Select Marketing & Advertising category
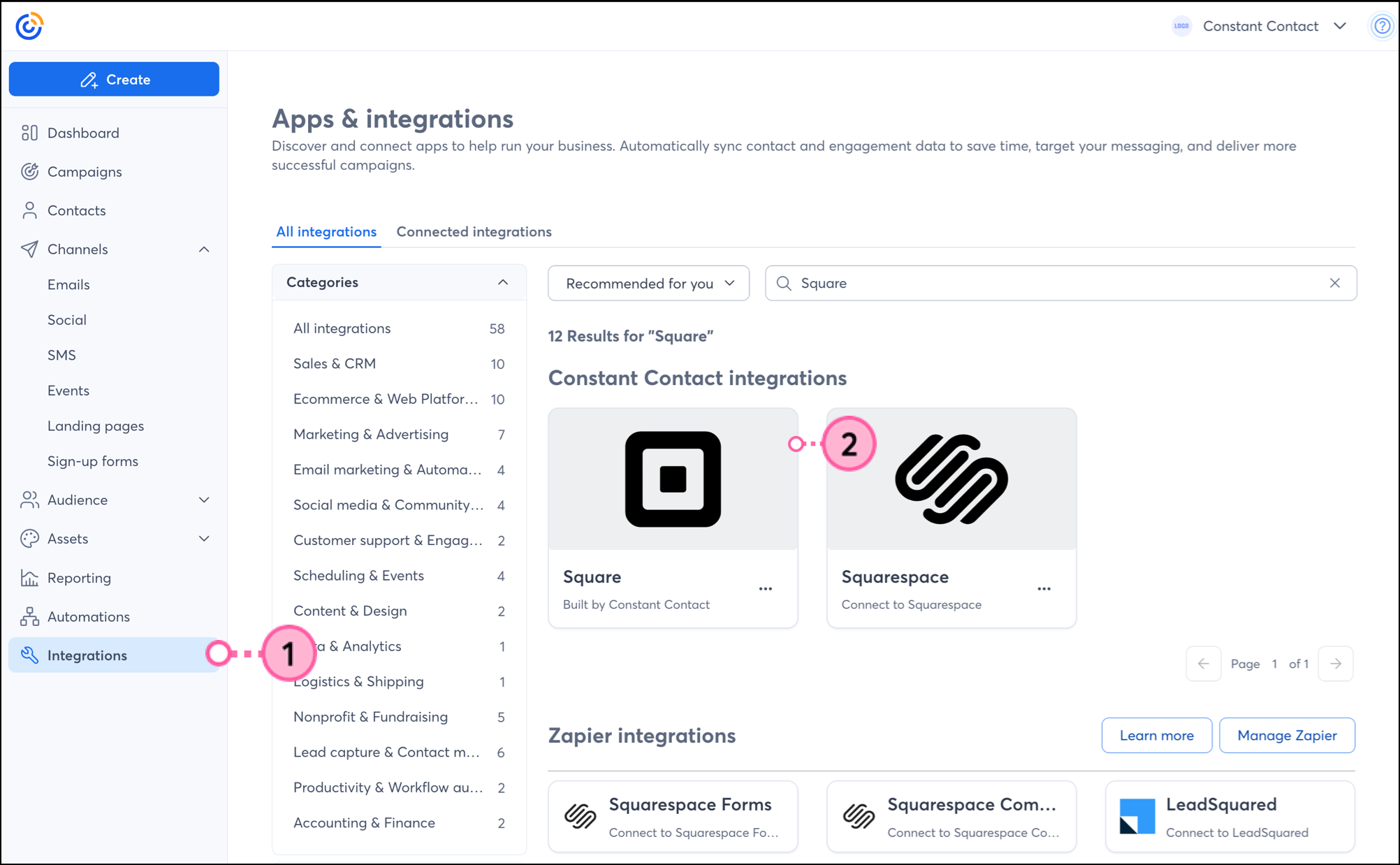This screenshot has width=1400, height=865. tap(399, 434)
